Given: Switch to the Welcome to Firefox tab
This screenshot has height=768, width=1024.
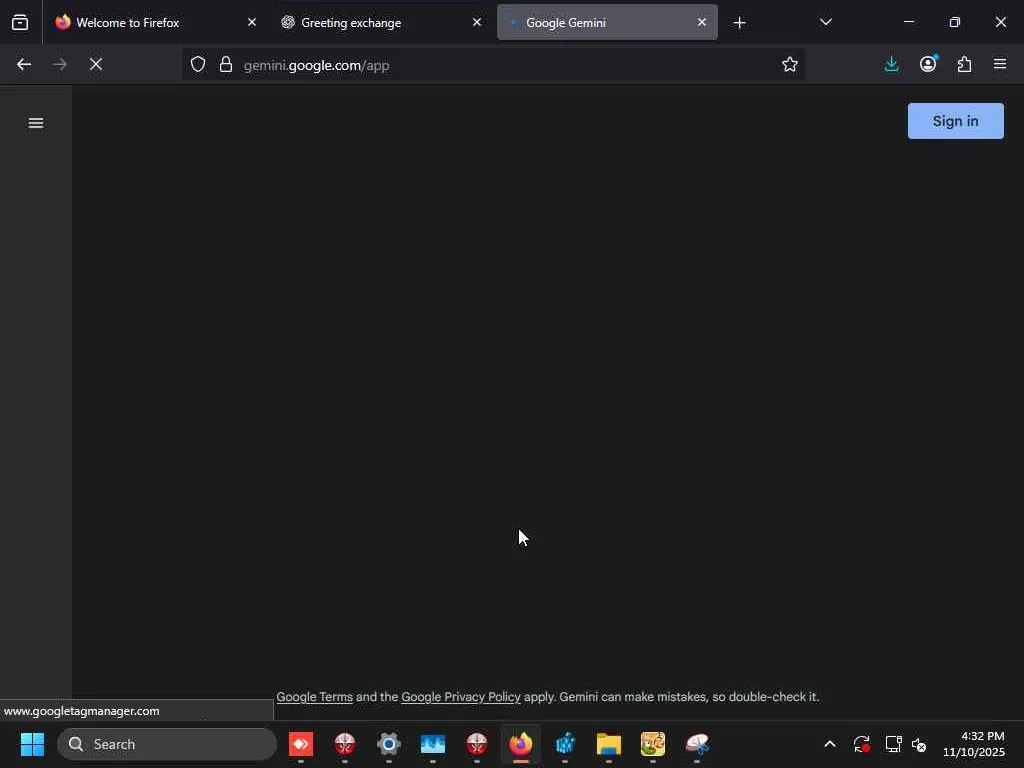Looking at the screenshot, I should (155, 22).
